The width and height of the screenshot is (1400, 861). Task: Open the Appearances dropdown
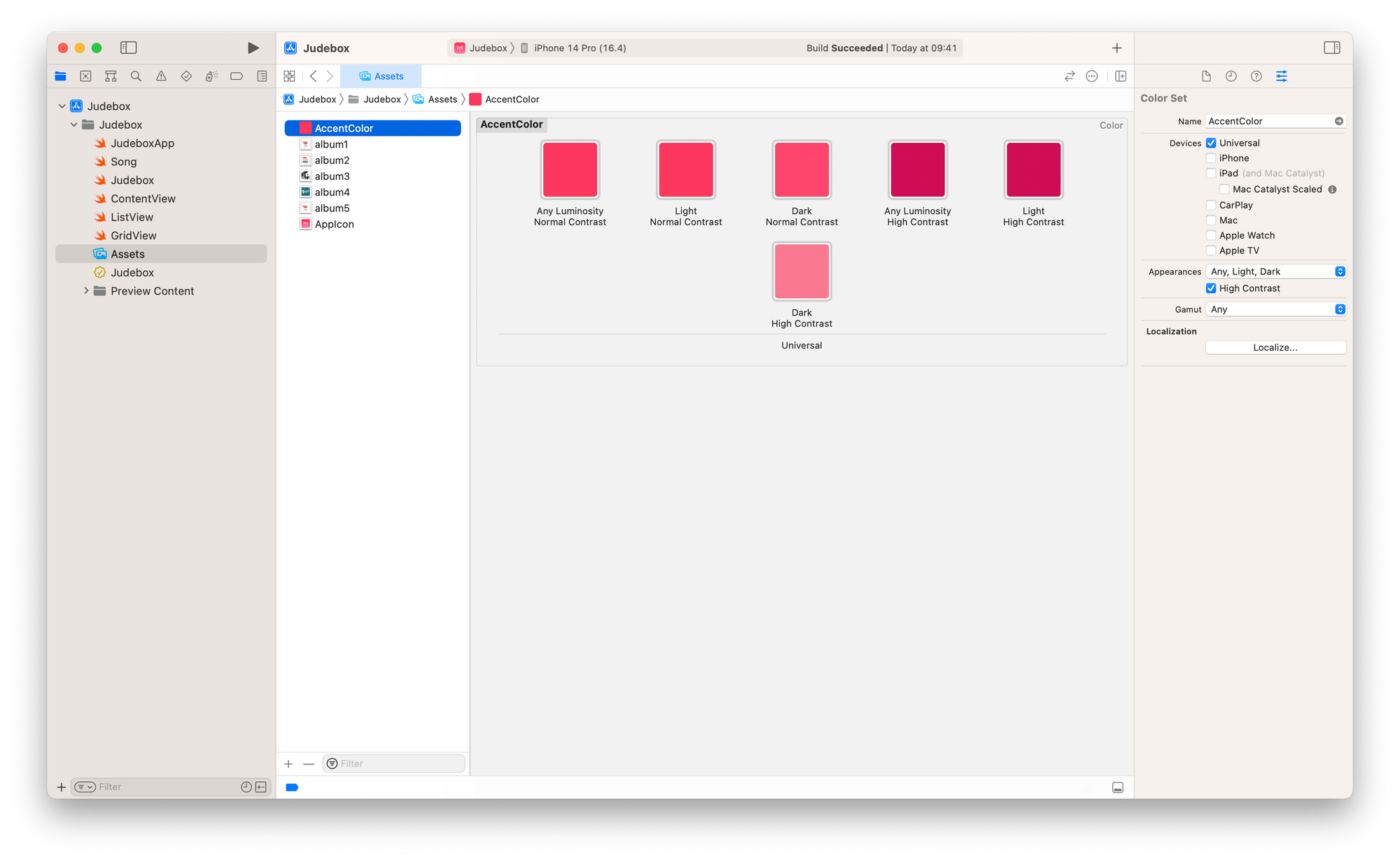(1275, 272)
